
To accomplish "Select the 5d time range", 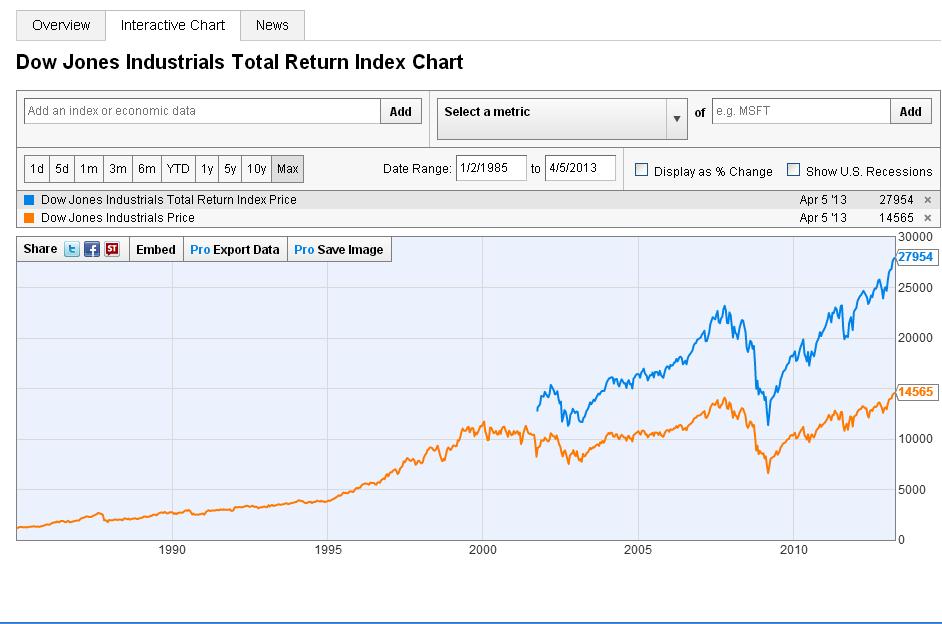I will 62,169.
